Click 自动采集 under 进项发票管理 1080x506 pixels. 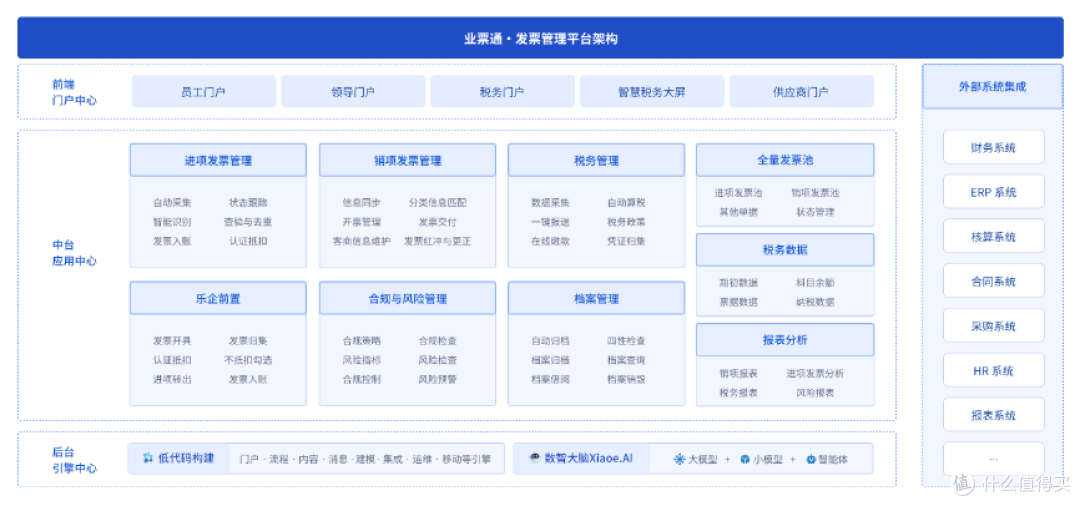tap(172, 202)
